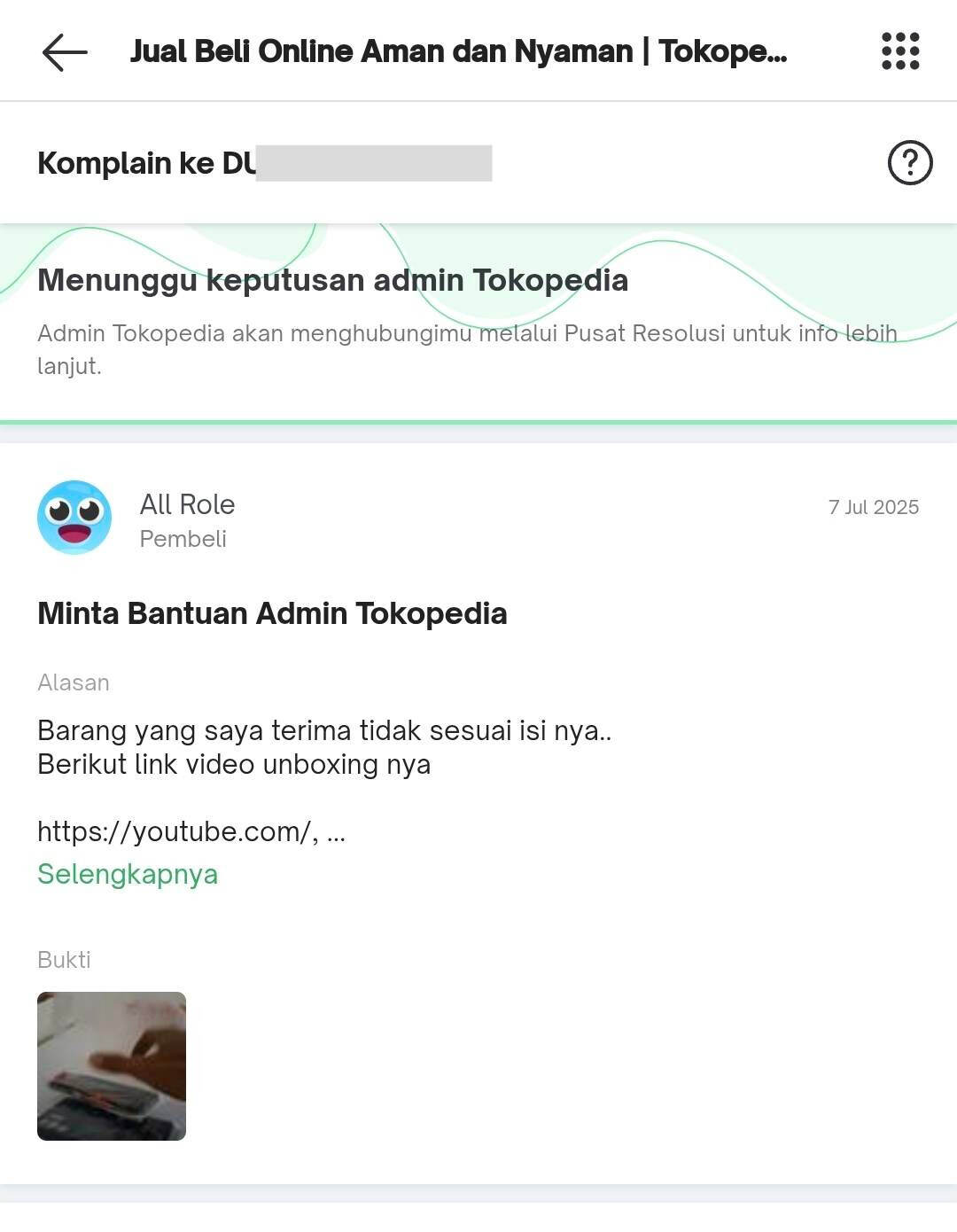
Task: Select the page title Jual Beli Online
Action: (458, 51)
